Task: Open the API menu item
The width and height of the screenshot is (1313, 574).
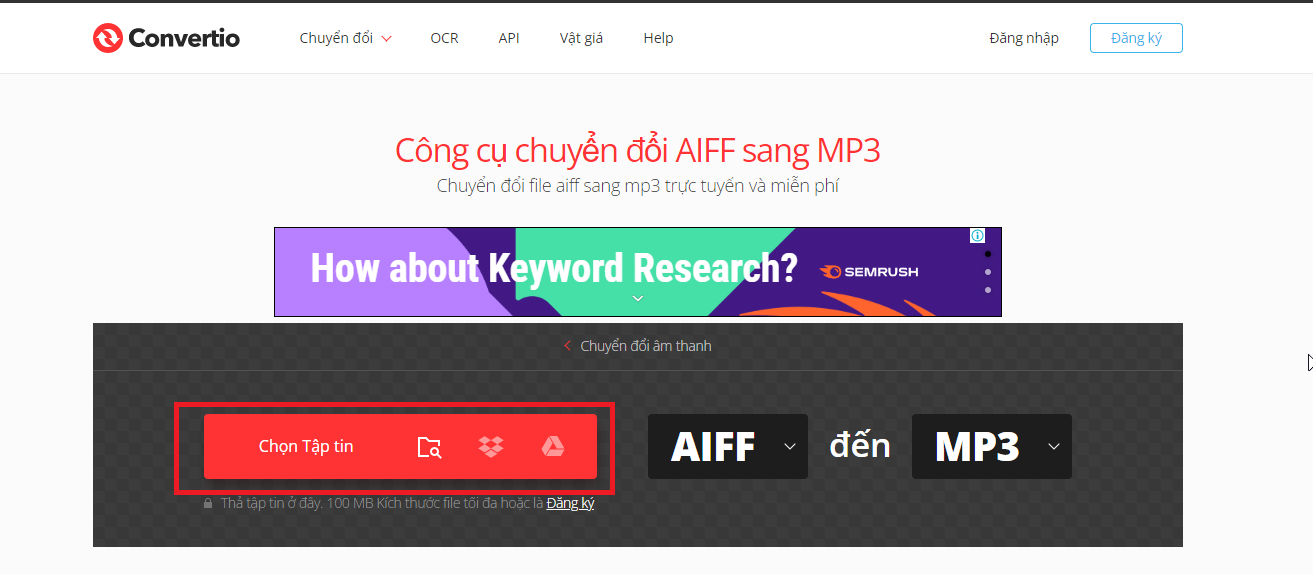Action: (509, 38)
